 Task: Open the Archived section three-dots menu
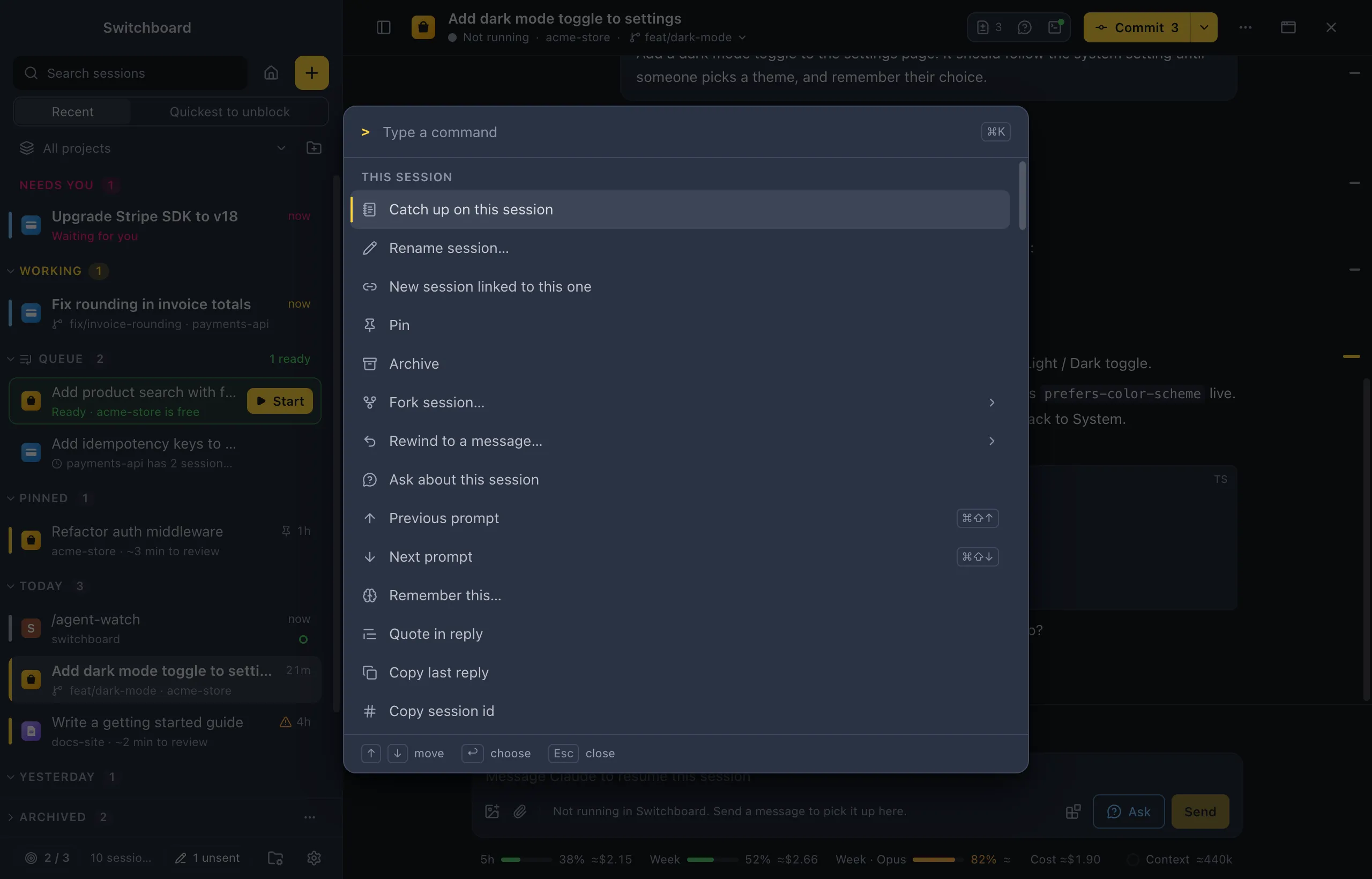309,817
